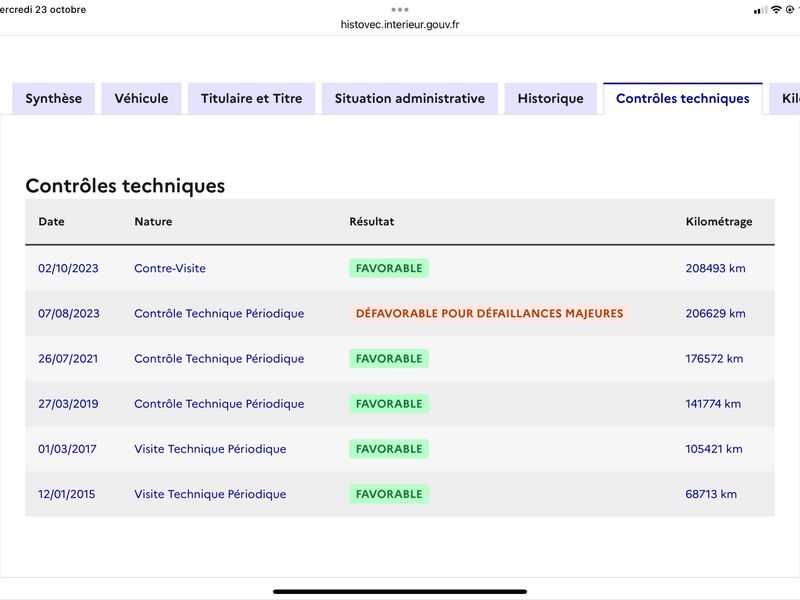Click the DÉFAVORABLE POUR DÉFAILLANCES MAJEURES badge
Viewport: 800px width, 600px height.
coord(489,313)
